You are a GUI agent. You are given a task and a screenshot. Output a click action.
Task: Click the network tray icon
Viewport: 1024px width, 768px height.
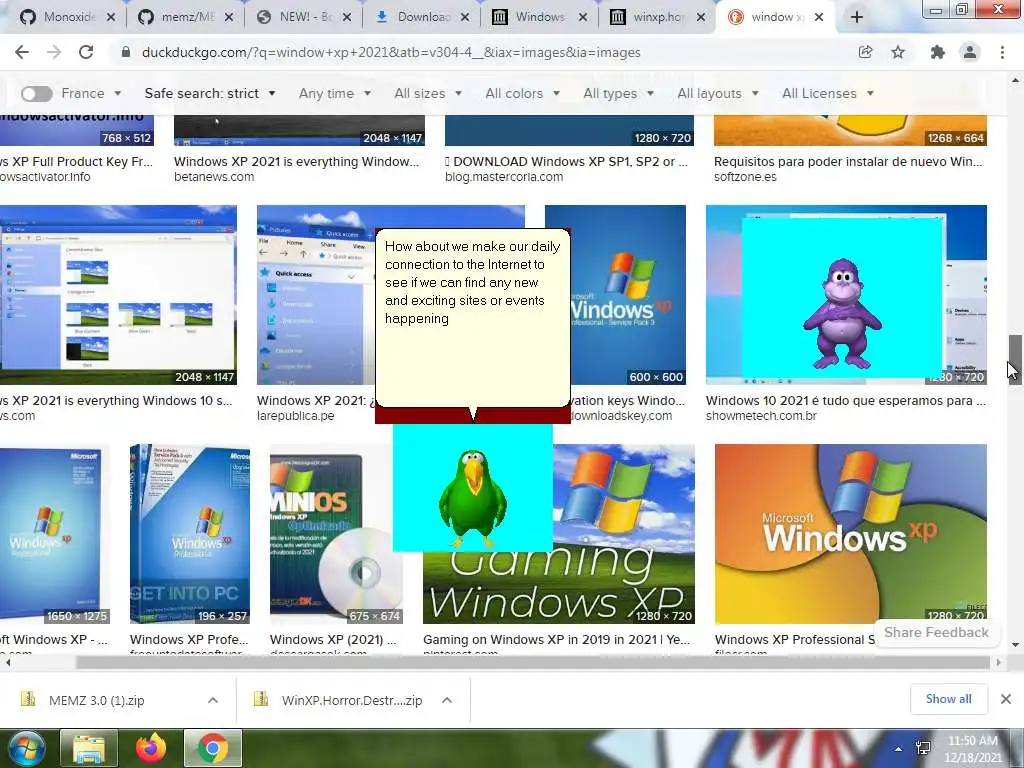pos(923,748)
